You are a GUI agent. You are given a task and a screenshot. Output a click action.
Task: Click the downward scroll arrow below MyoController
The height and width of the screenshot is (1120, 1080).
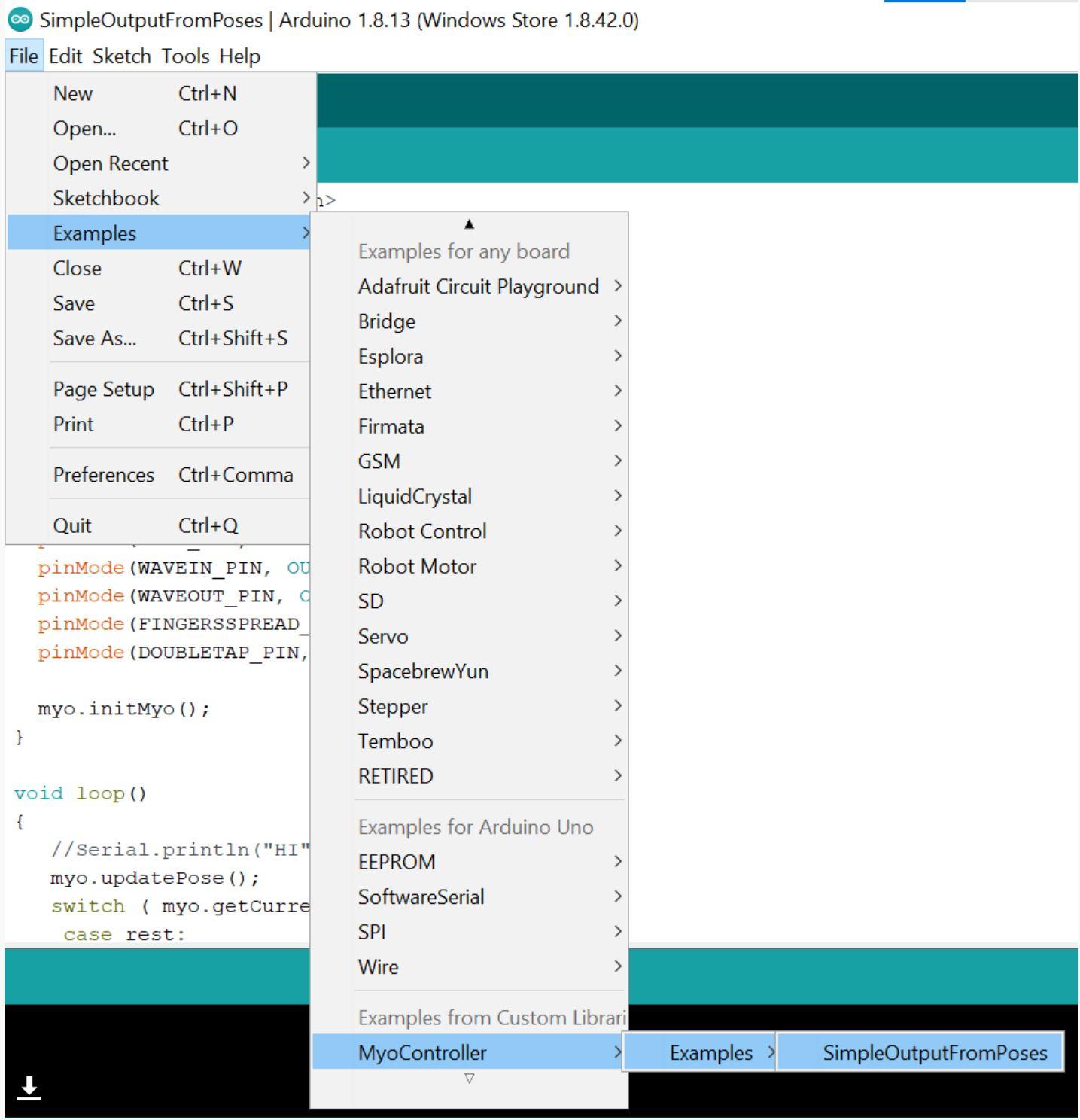tap(469, 1078)
